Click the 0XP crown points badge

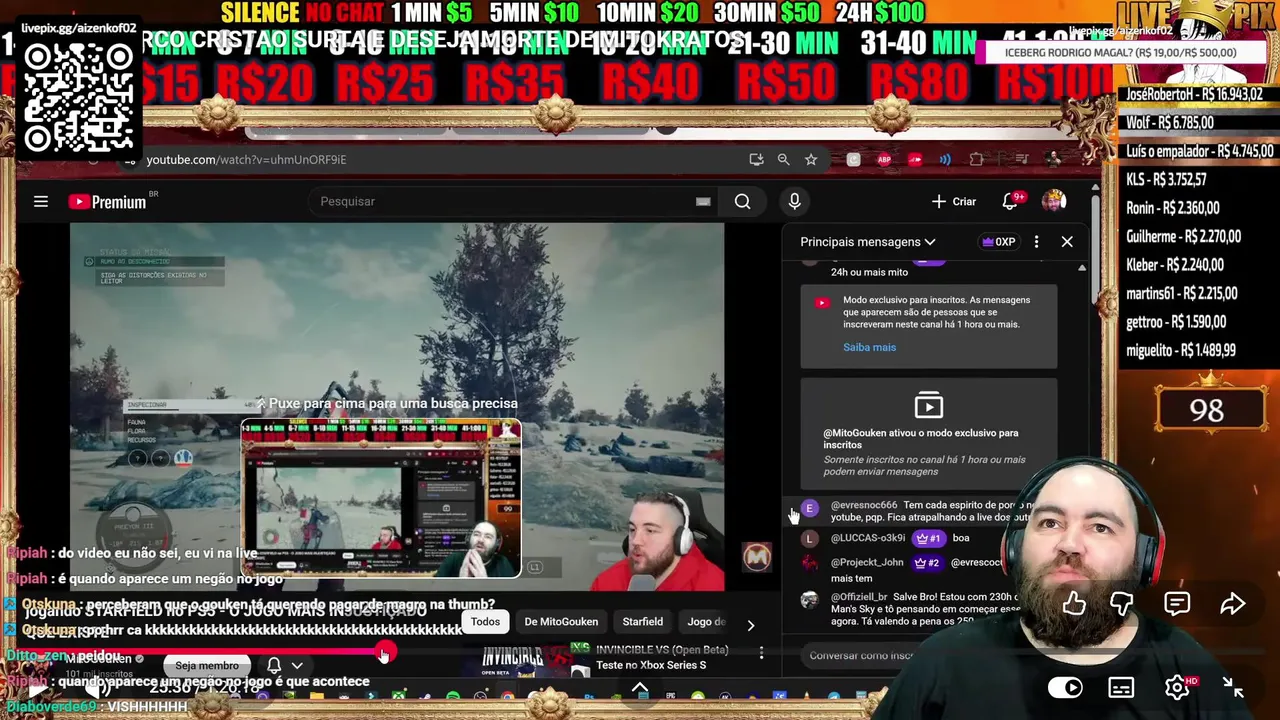[x=999, y=242]
